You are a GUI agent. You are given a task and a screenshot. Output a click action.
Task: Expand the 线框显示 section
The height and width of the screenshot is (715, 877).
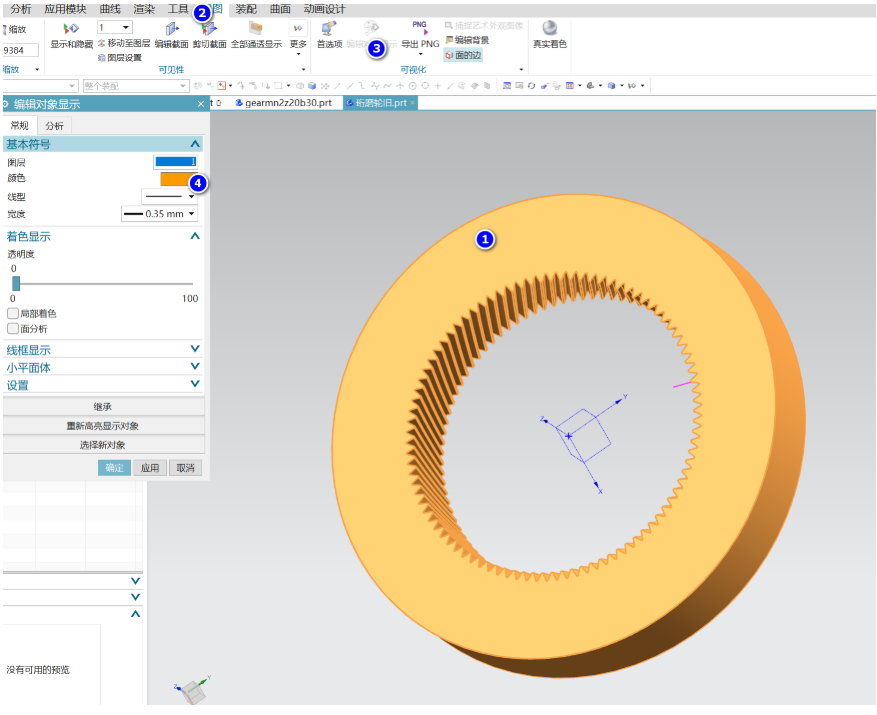click(195, 349)
